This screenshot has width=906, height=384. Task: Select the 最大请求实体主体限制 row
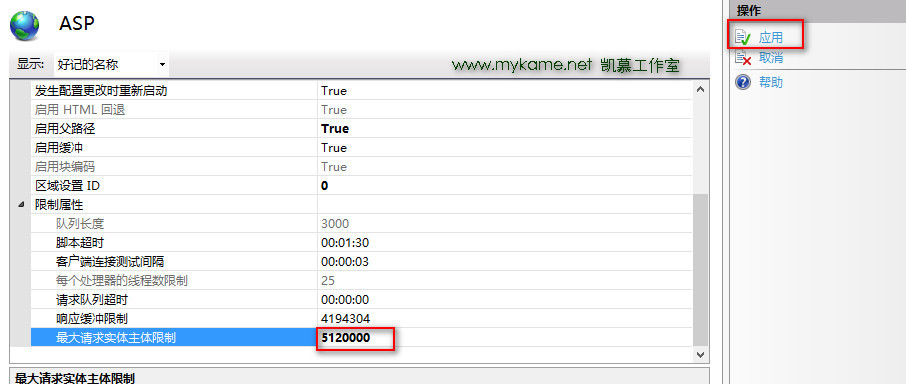pos(361,338)
